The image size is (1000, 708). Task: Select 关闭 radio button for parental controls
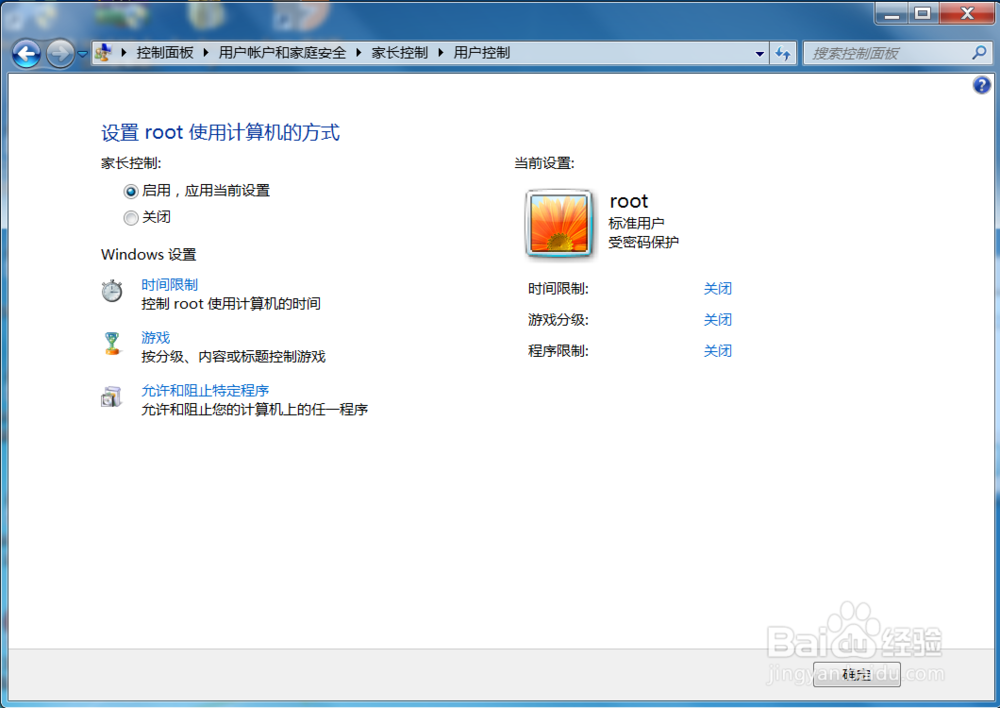tap(131, 218)
